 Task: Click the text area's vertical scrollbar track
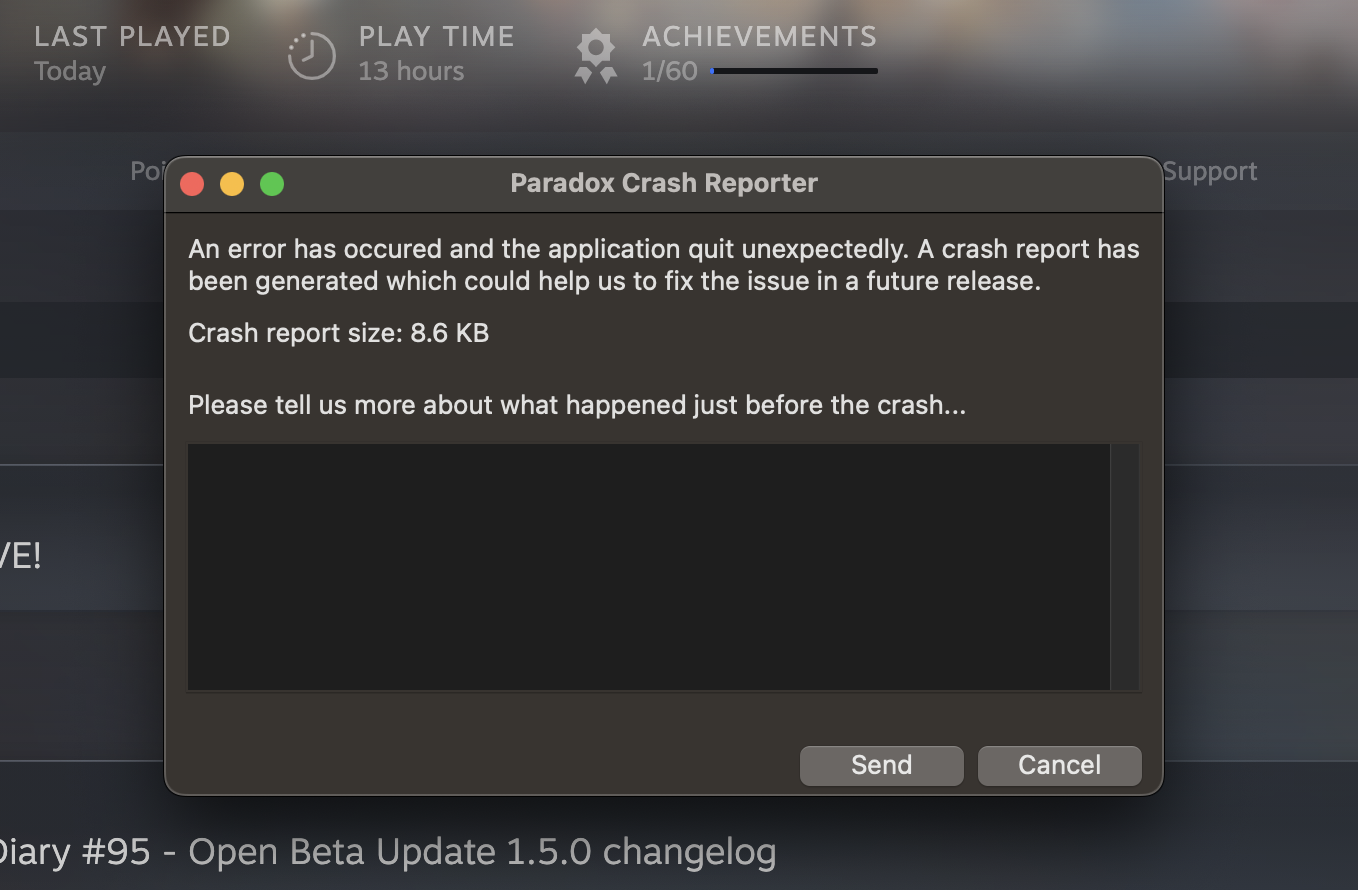tap(1125, 567)
